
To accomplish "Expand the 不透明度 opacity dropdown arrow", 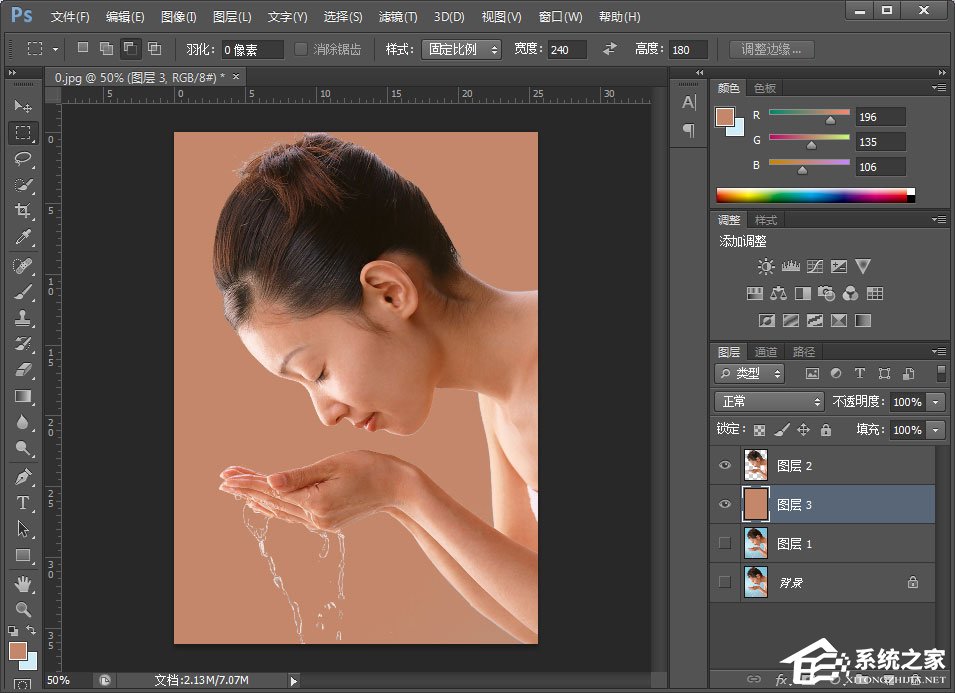I will click(x=936, y=401).
